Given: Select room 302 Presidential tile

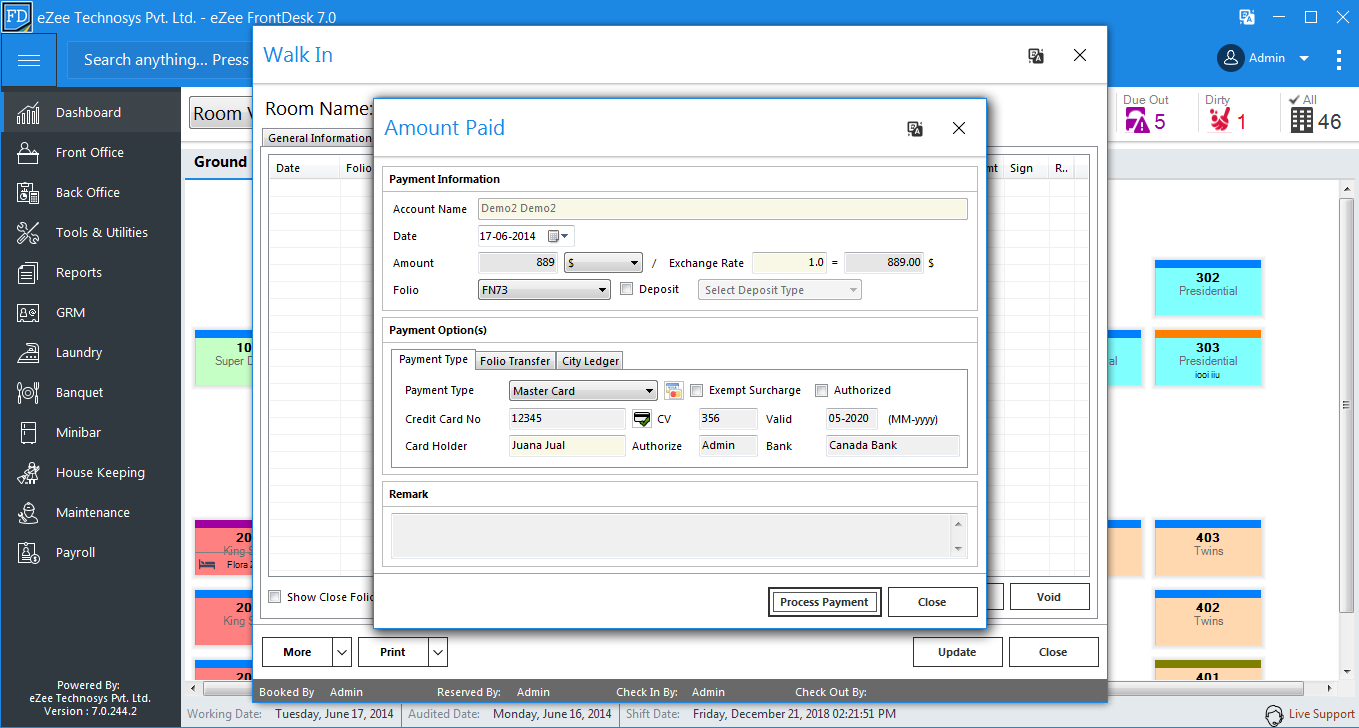Looking at the screenshot, I should tap(1207, 289).
